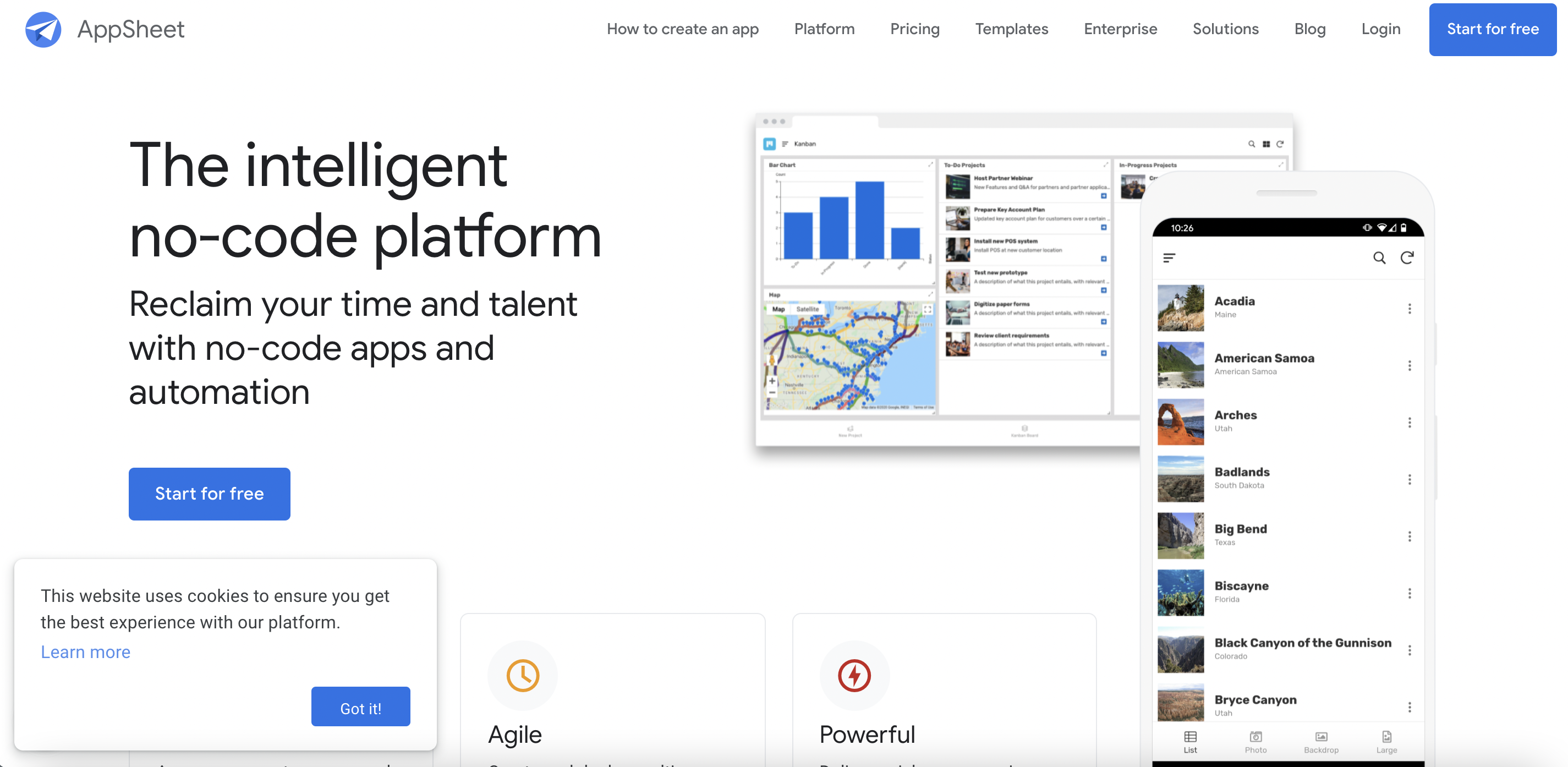Open the Templates page
Screen dimensions: 1568x767
1011,29
